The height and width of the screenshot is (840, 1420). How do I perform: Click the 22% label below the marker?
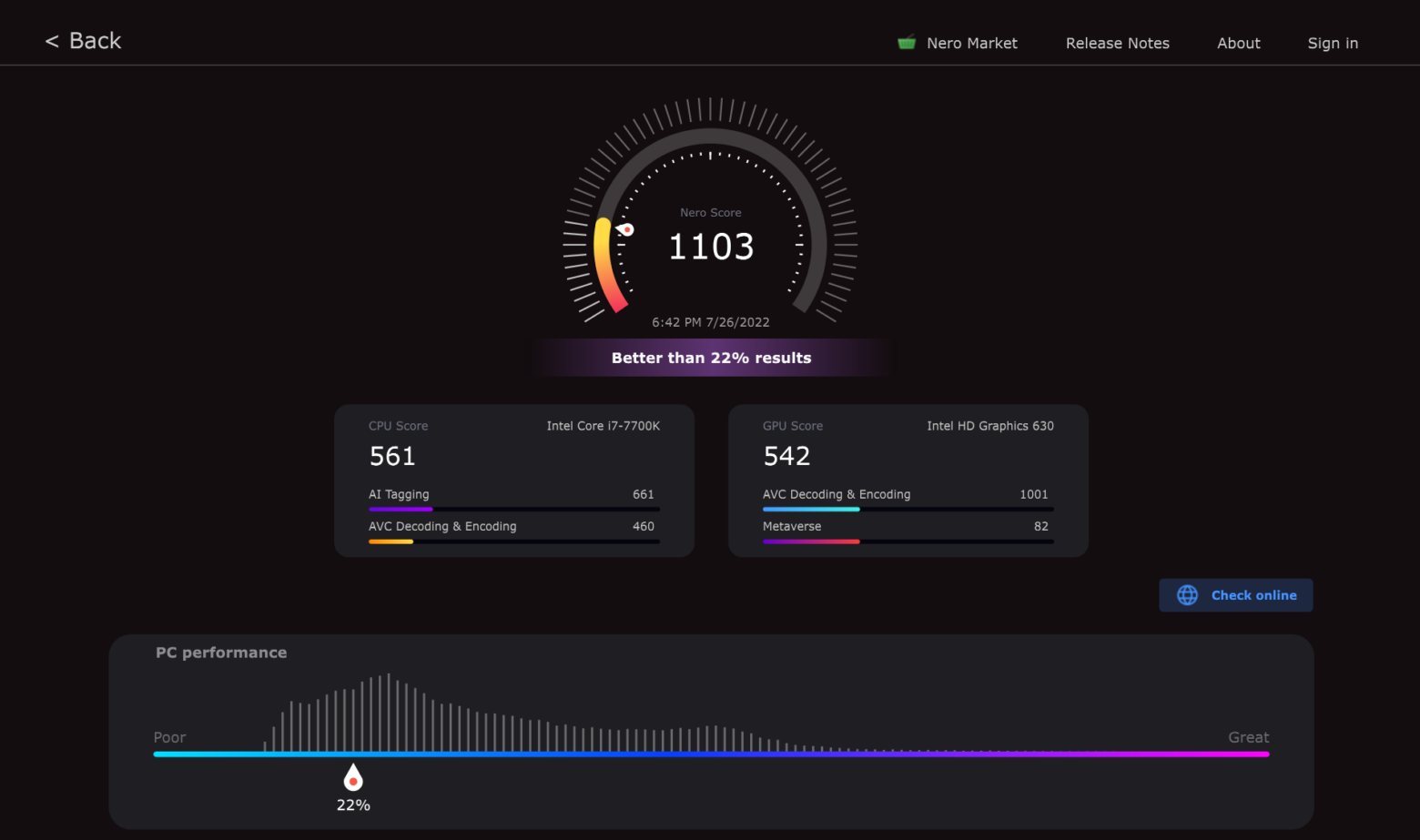click(352, 805)
